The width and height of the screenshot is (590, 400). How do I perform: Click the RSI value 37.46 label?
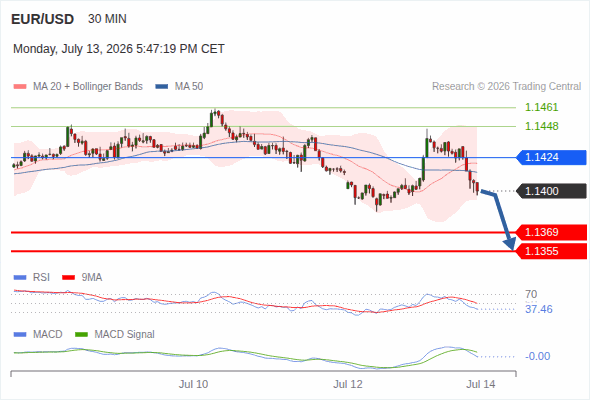539,309
